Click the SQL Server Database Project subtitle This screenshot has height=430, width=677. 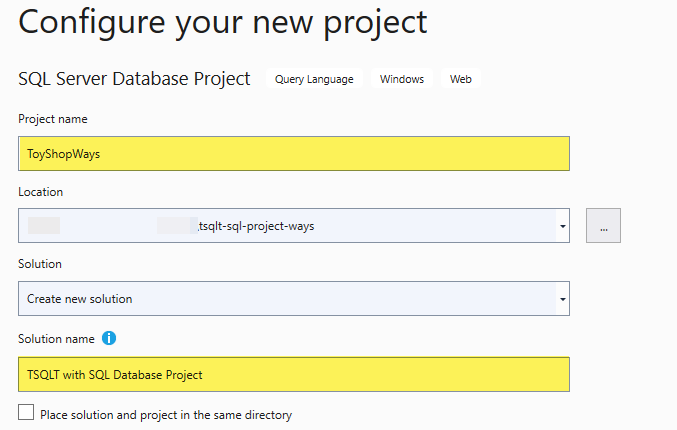(x=134, y=78)
